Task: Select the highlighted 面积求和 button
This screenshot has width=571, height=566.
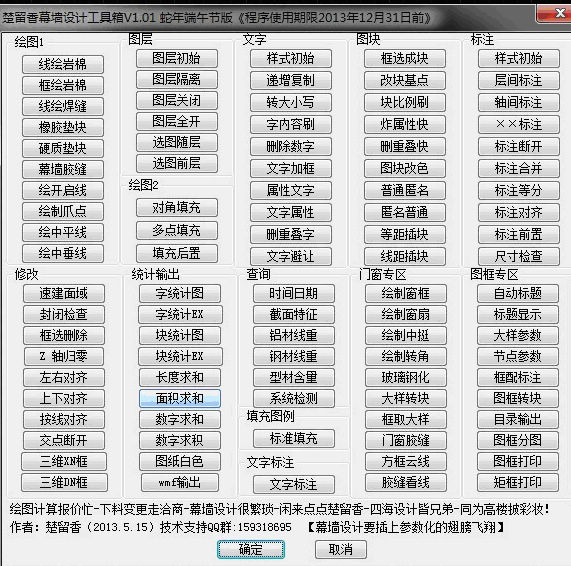Action: tap(180, 398)
